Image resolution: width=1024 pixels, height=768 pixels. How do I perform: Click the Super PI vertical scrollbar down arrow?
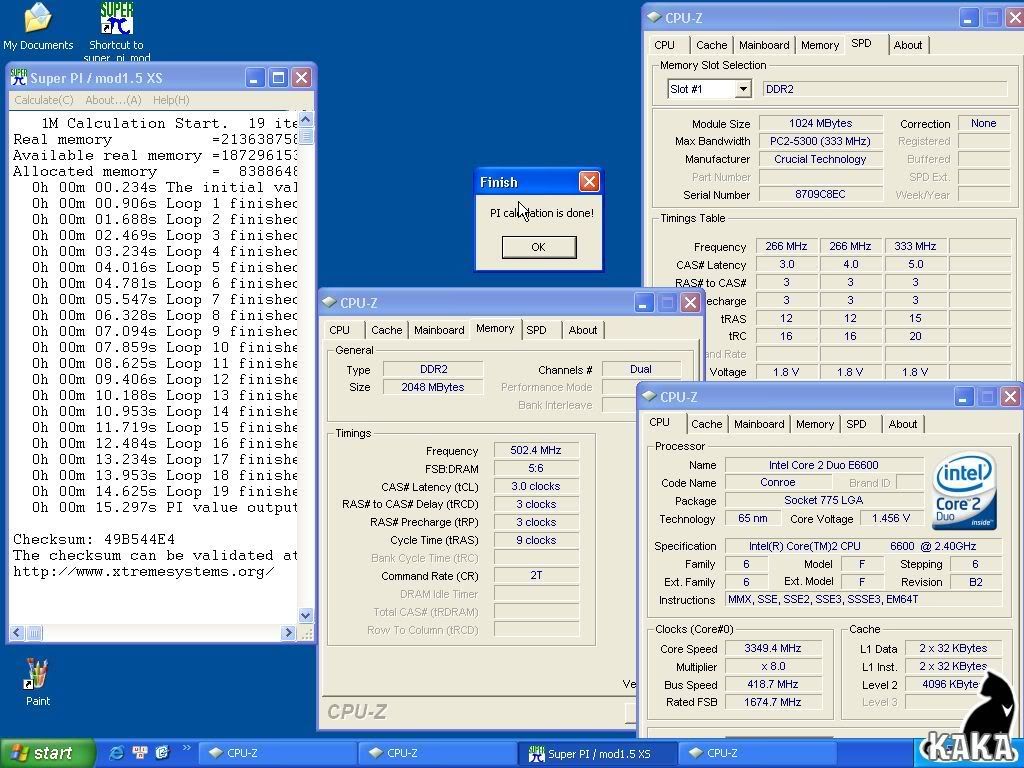click(x=305, y=615)
